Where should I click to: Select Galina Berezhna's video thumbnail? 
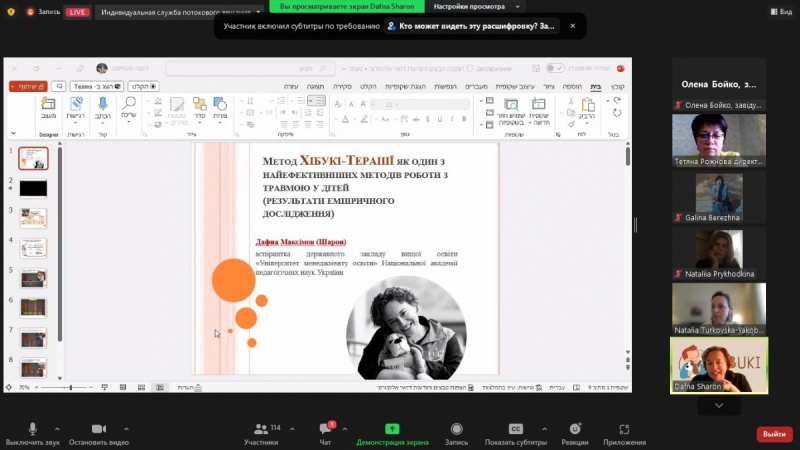pyautogui.click(x=718, y=193)
